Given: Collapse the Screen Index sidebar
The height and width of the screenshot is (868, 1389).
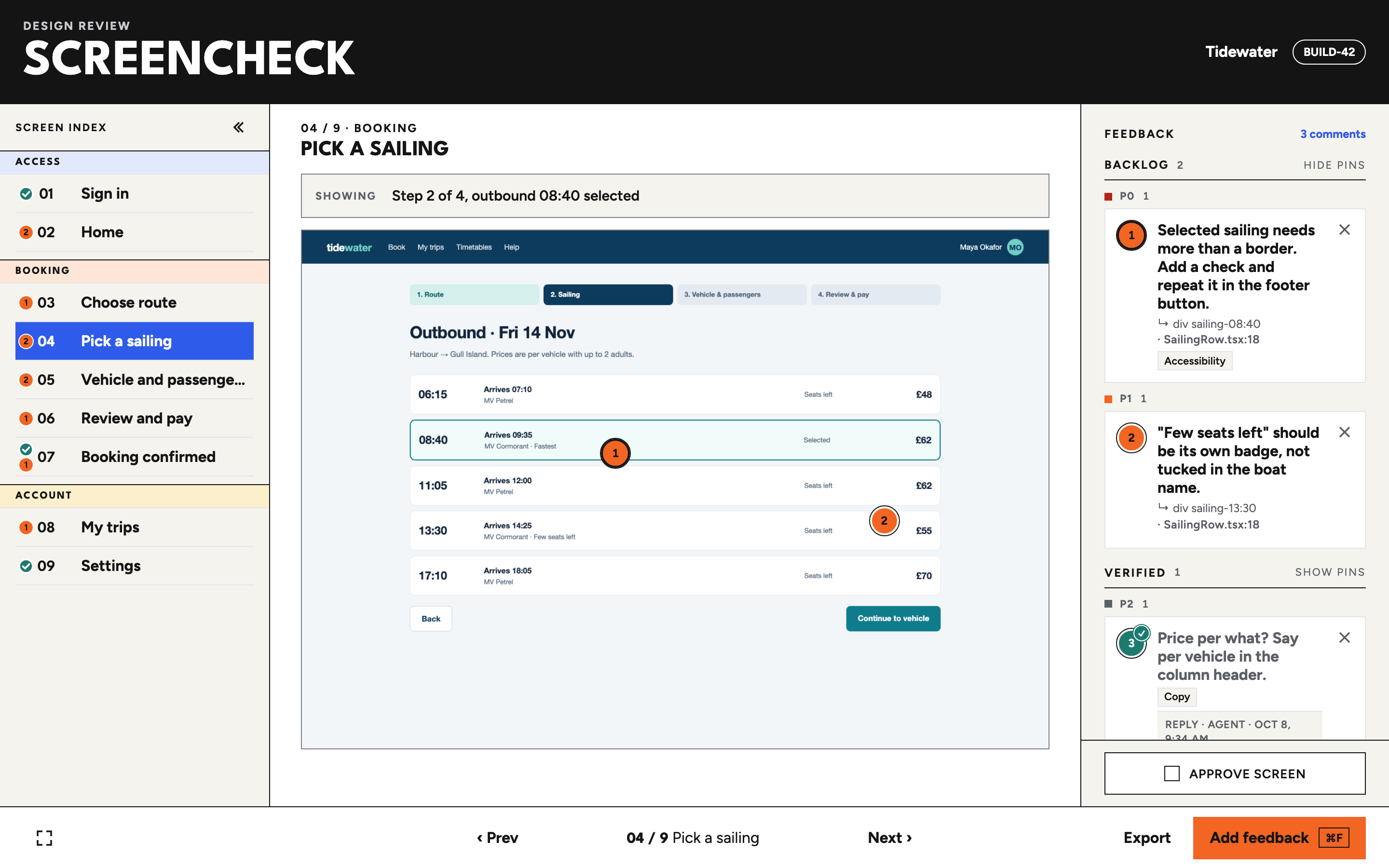Looking at the screenshot, I should click(239, 127).
